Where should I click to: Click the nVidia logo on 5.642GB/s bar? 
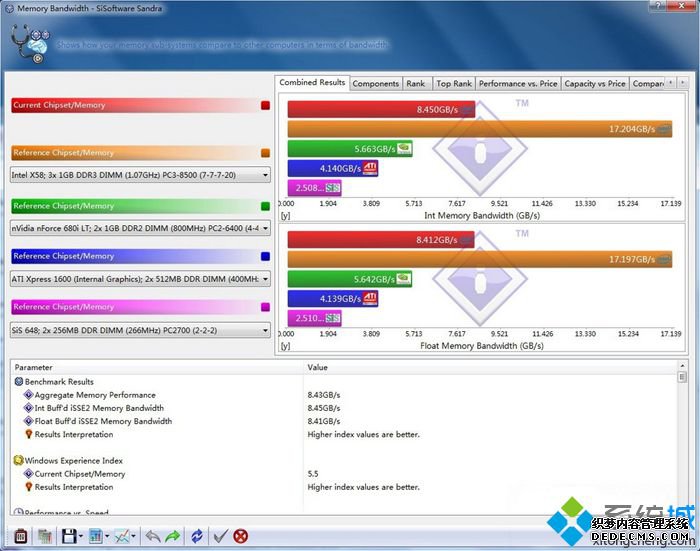[x=404, y=279]
